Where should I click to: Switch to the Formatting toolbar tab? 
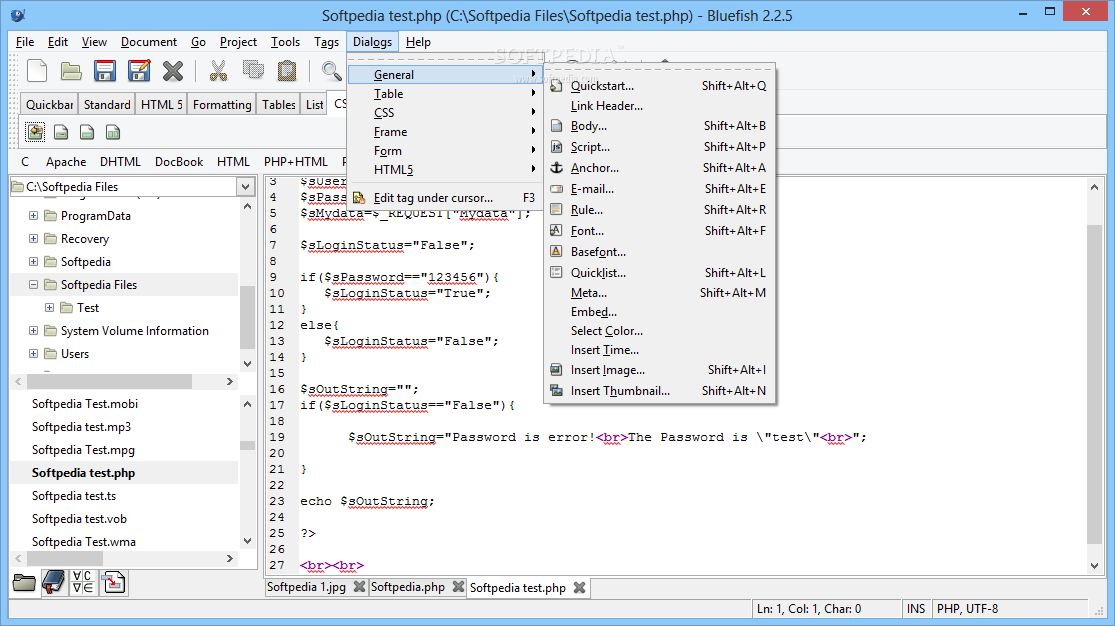[x=222, y=105]
